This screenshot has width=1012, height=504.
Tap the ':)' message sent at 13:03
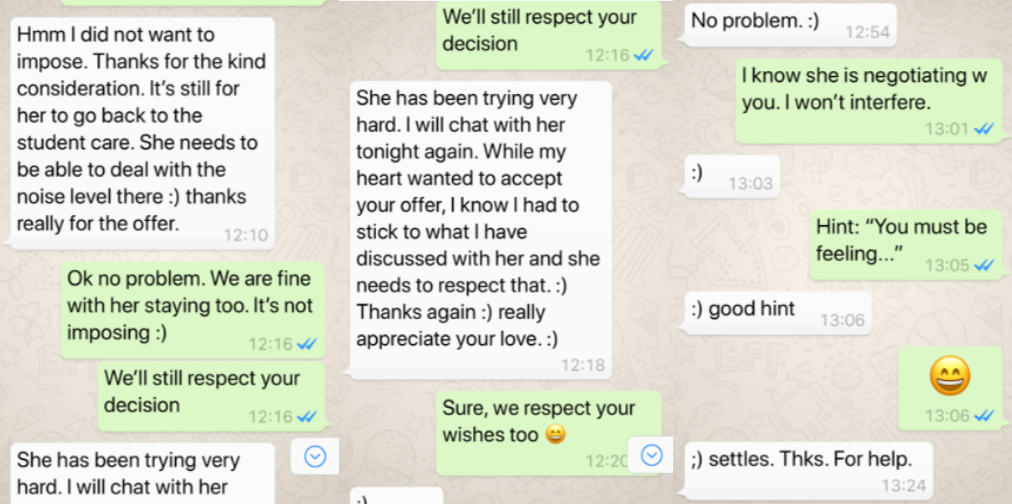tap(731, 177)
